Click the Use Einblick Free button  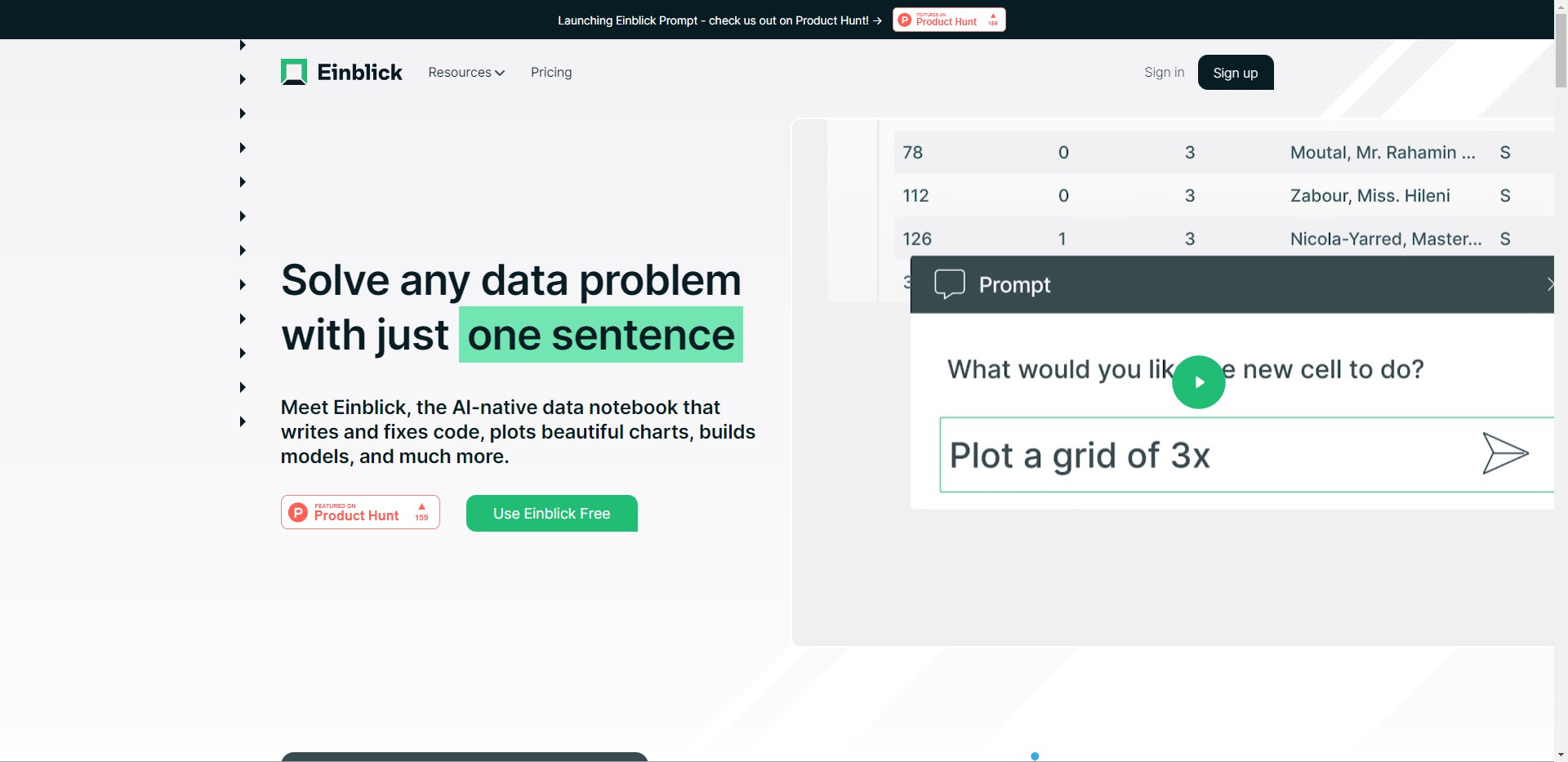pyautogui.click(x=552, y=514)
